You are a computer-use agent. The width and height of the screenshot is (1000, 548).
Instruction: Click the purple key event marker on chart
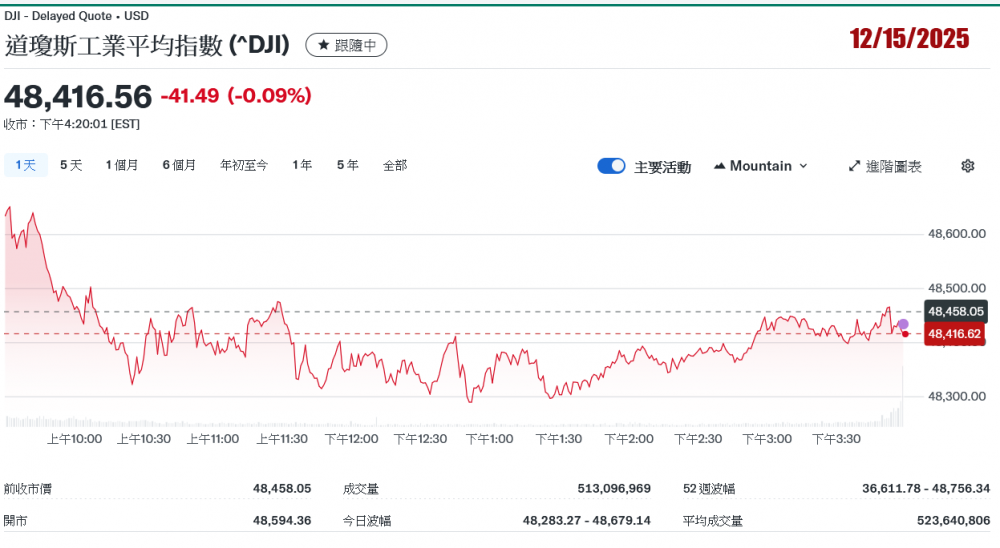pyautogui.click(x=903, y=324)
